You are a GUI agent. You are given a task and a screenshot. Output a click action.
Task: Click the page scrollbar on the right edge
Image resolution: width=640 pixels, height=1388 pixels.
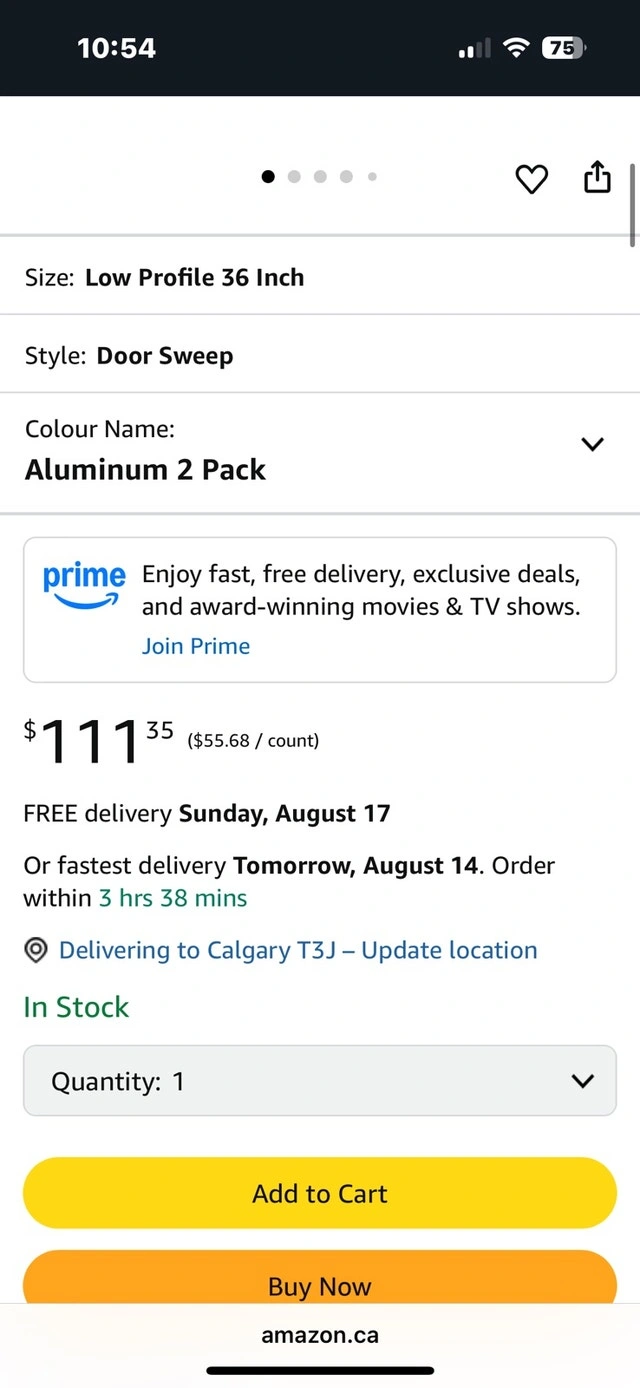[633, 205]
